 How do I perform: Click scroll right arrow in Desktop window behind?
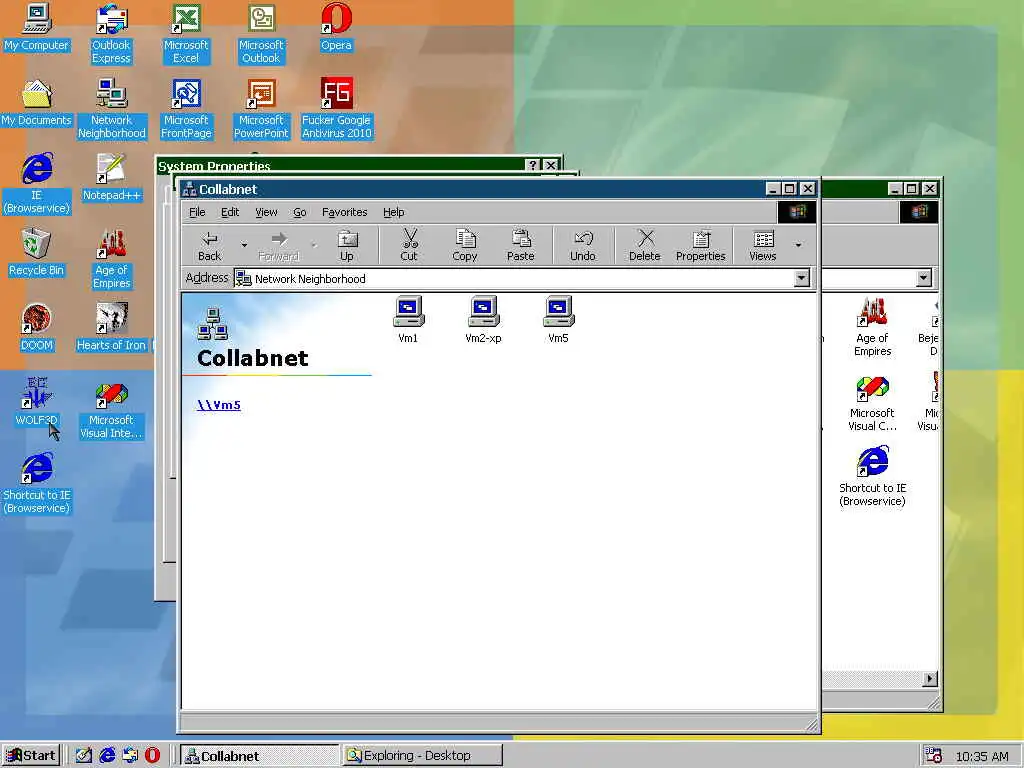[x=929, y=679]
